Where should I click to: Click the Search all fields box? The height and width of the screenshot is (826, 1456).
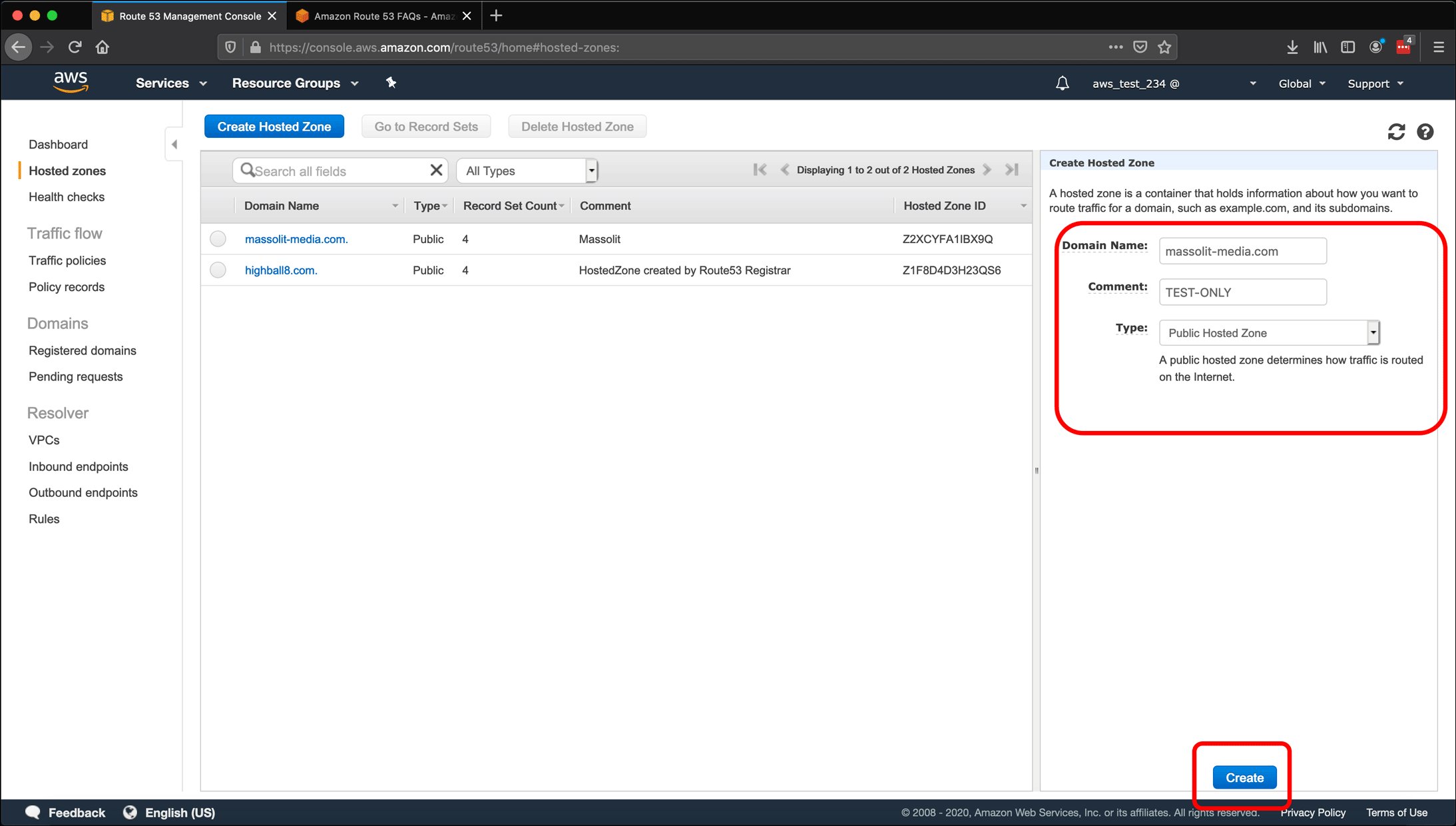coord(340,171)
